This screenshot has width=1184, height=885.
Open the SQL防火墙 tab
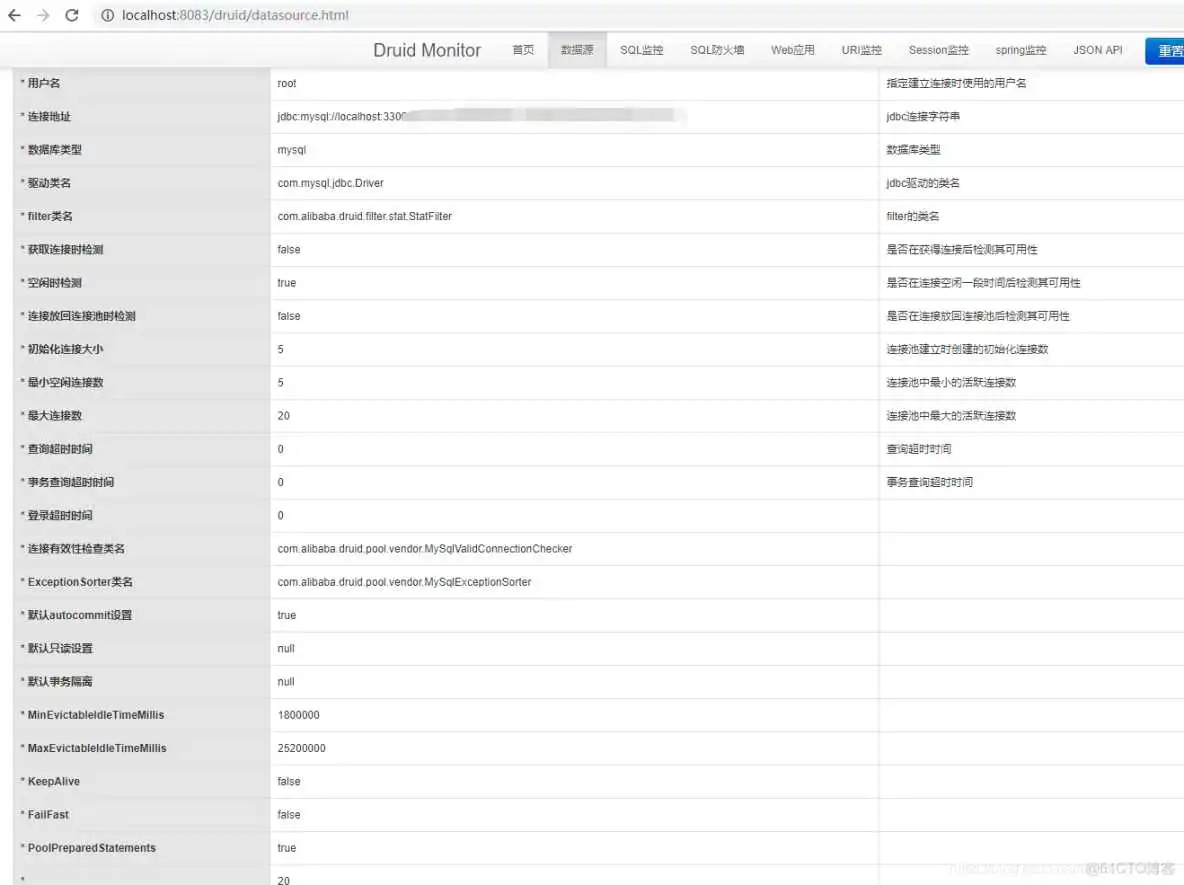717,50
